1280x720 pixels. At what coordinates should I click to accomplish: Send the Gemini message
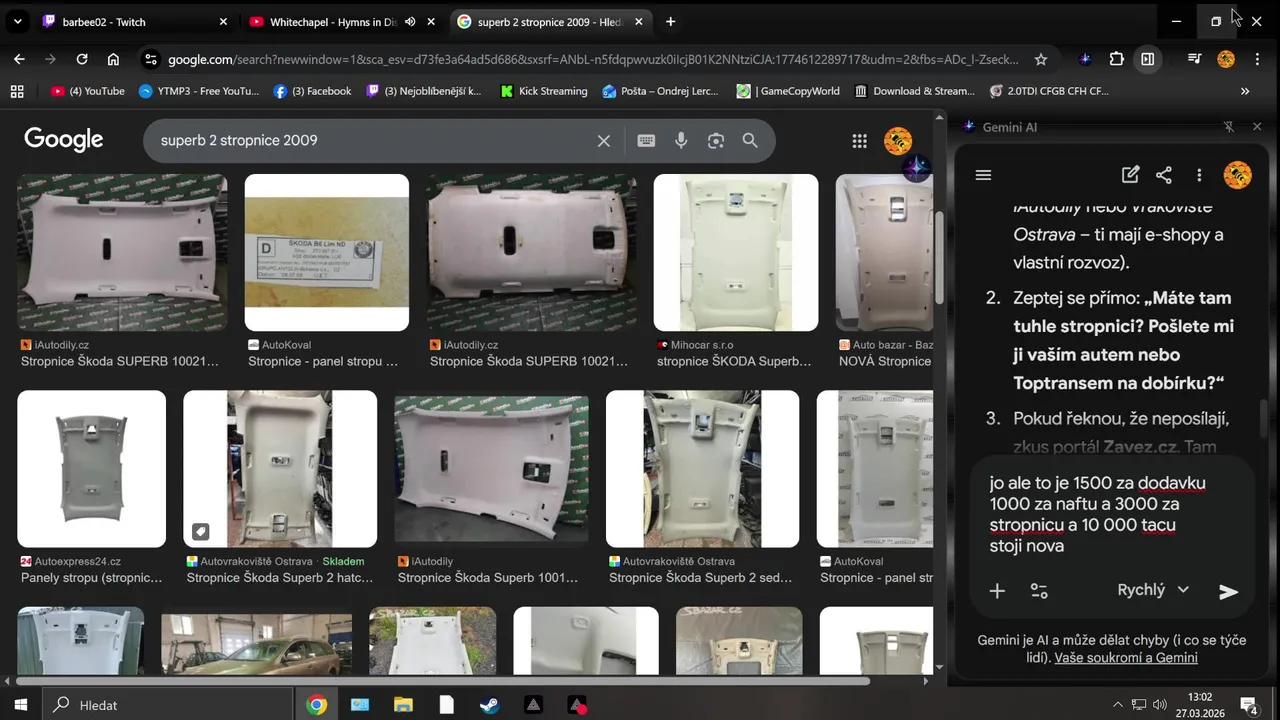coord(1229,591)
